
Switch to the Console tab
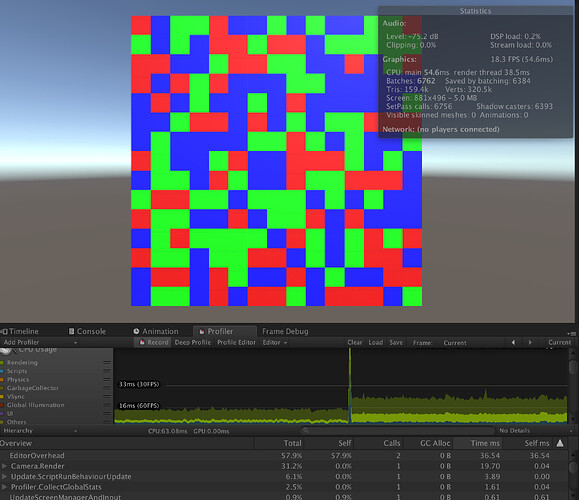[88, 331]
